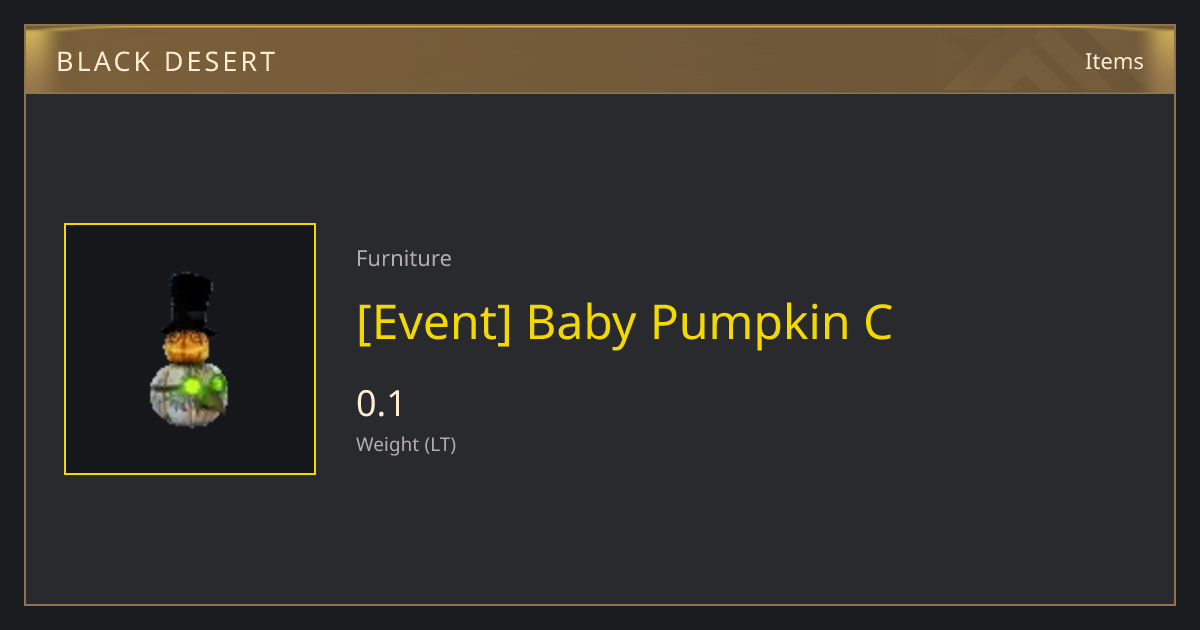Click the orange pumpkin head in icon
Screen dimensions: 1200x630
pyautogui.click(x=188, y=347)
